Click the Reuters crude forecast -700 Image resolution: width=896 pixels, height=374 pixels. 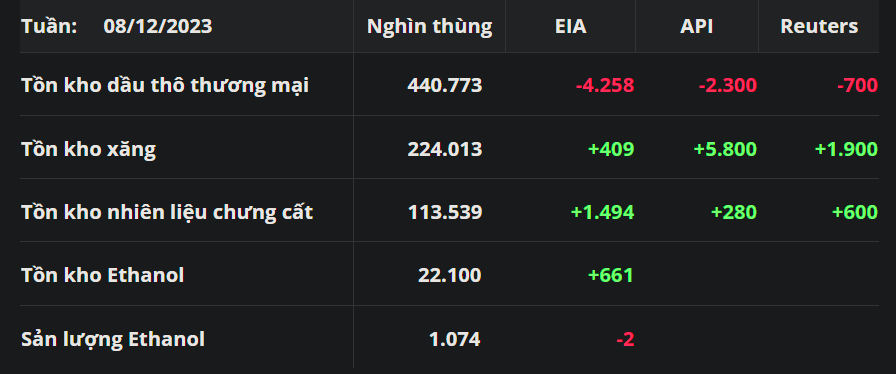[x=857, y=86]
